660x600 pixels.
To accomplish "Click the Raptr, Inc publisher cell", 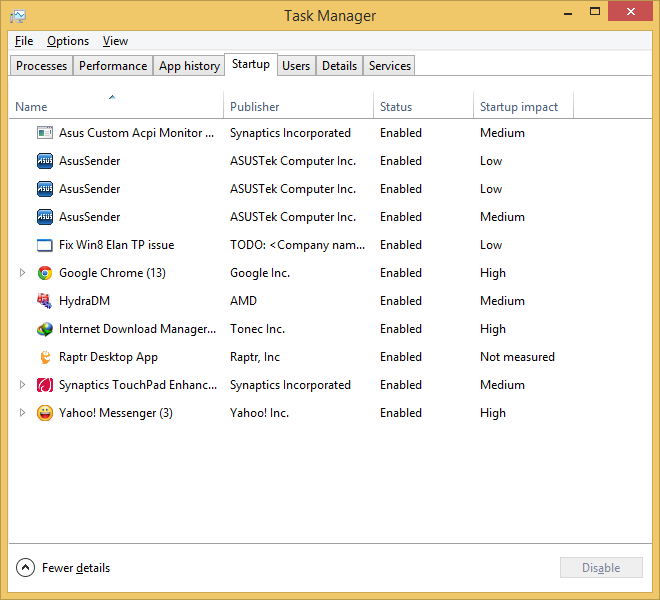I will point(255,357).
